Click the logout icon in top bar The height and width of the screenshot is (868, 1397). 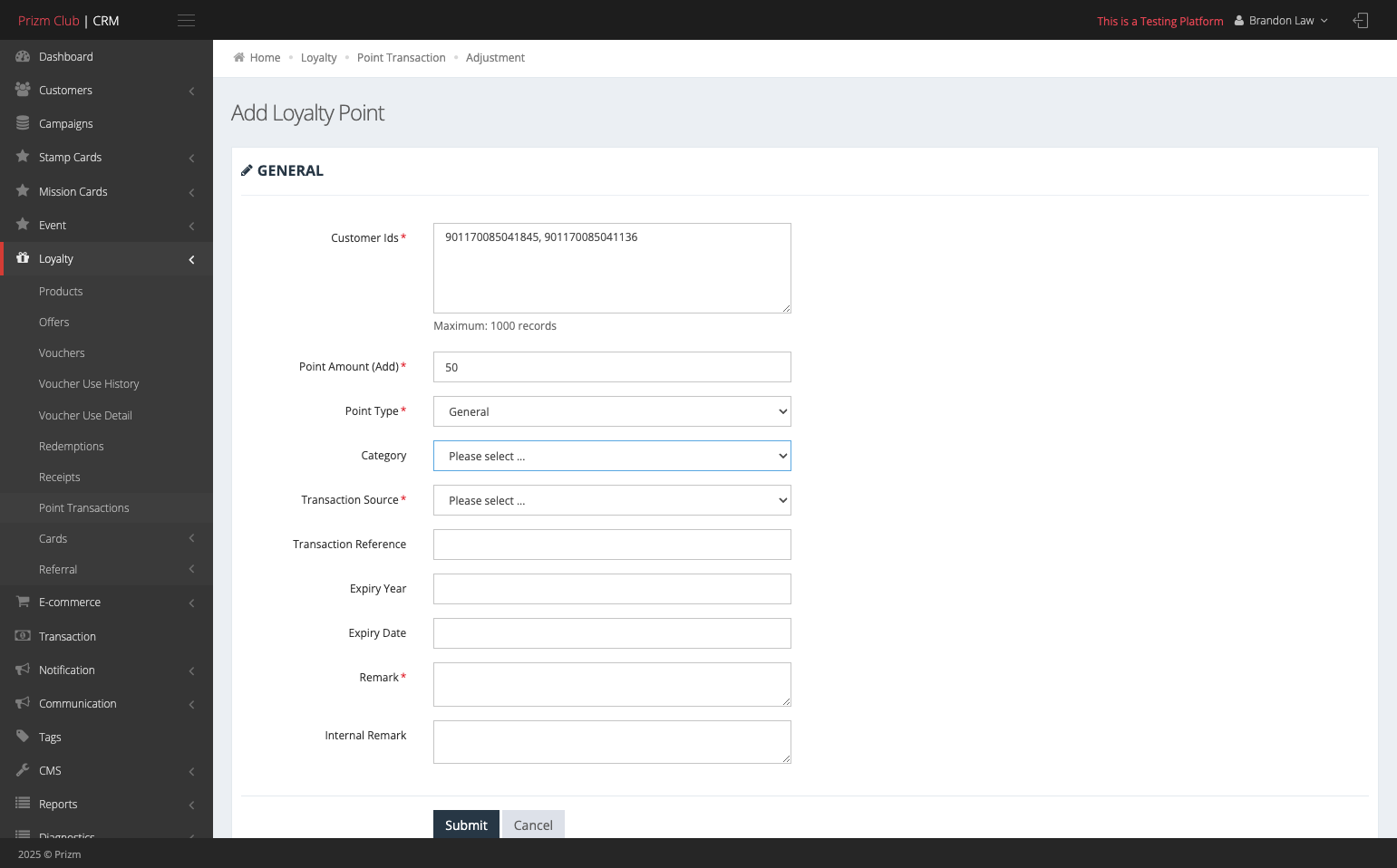1360,20
